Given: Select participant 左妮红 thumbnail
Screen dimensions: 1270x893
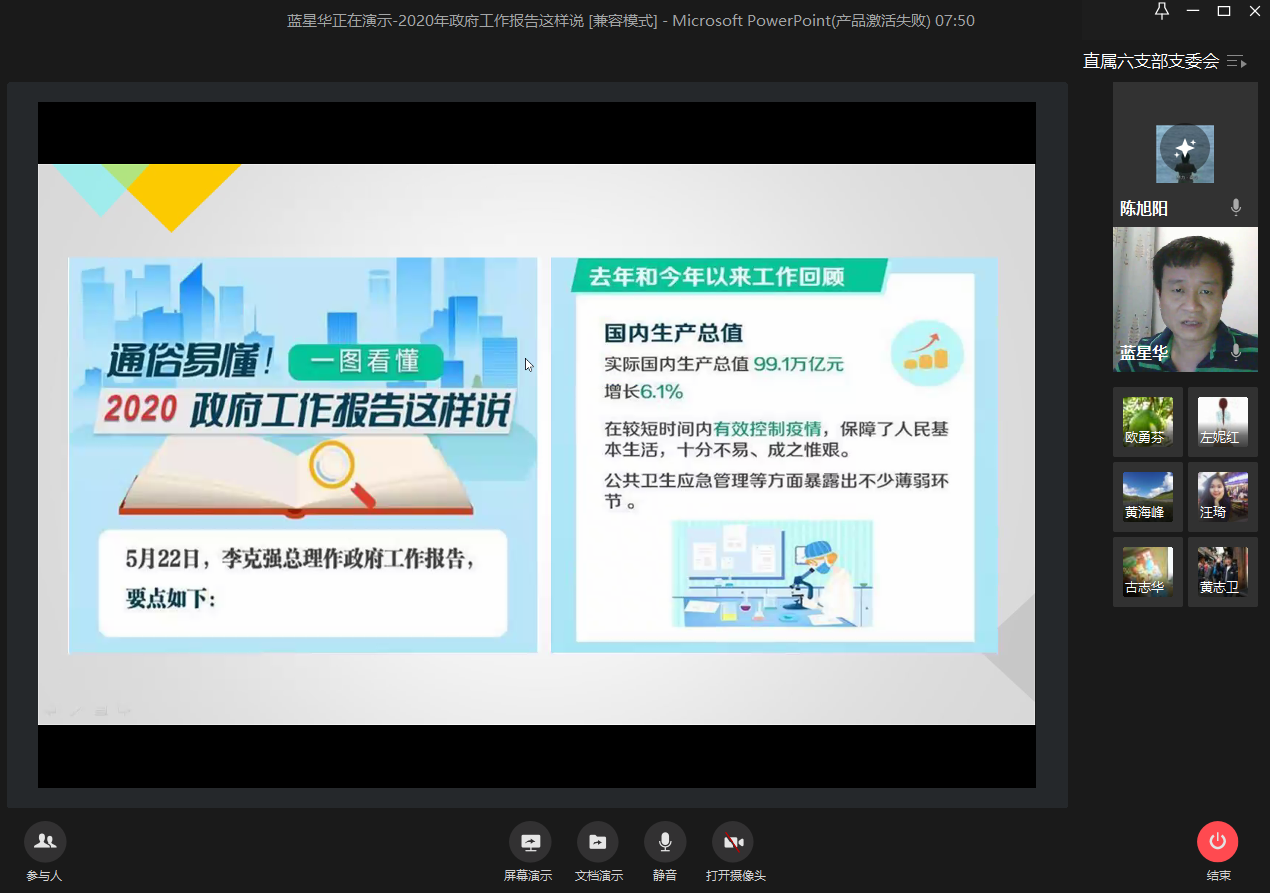Looking at the screenshot, I should click(x=1222, y=422).
